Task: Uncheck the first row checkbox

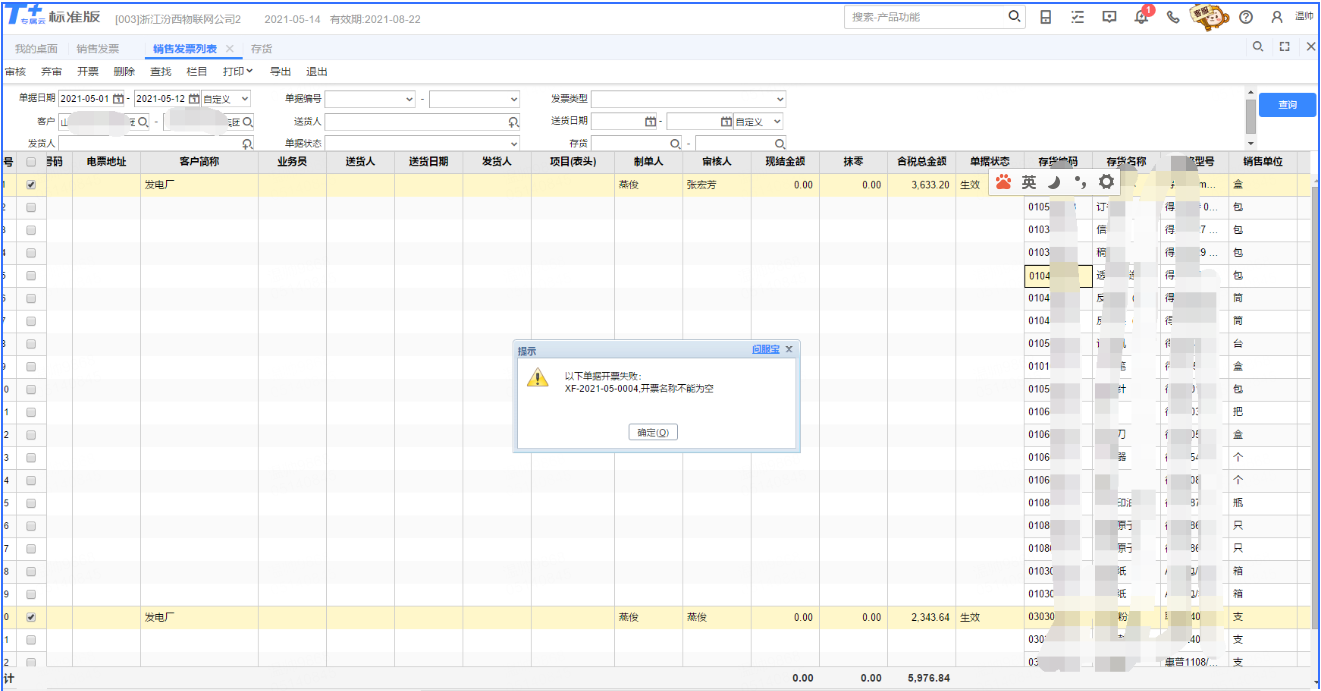Action: [x=31, y=185]
